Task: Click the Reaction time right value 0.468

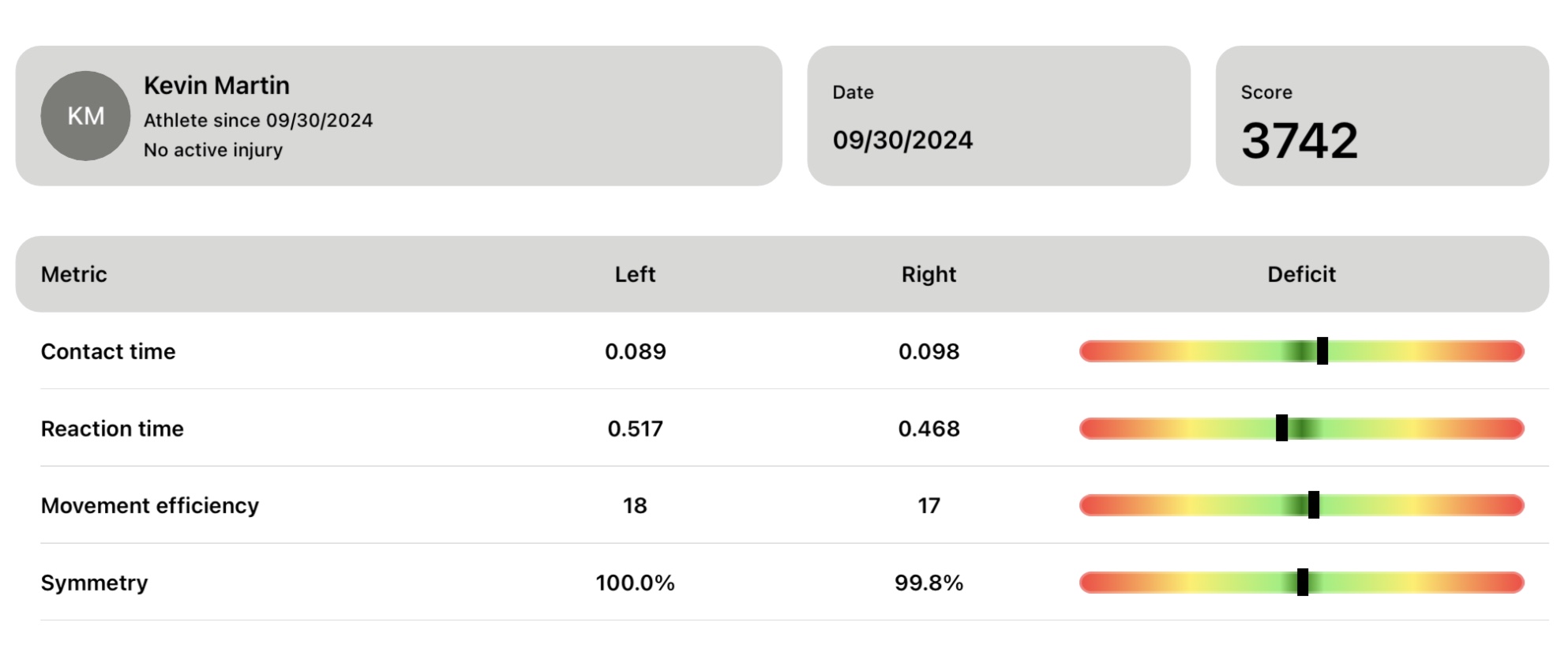Action: tap(928, 429)
